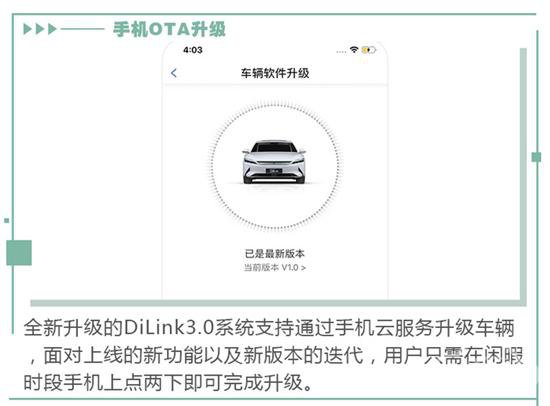Image resolution: width=550 pixels, height=406 pixels.
Task: Click the 车辆软件升级 page title
Action: point(275,73)
